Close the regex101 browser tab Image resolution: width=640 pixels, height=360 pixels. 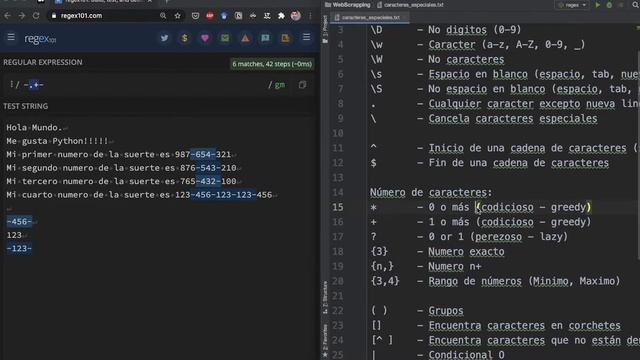pyautogui.click(x=150, y=2)
